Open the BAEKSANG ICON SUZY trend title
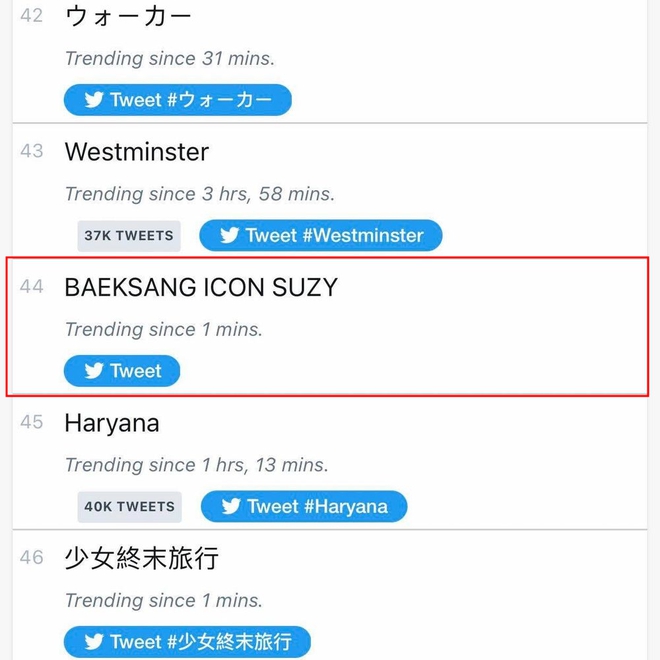Viewport: 660px width, 660px height. pyautogui.click(x=201, y=287)
